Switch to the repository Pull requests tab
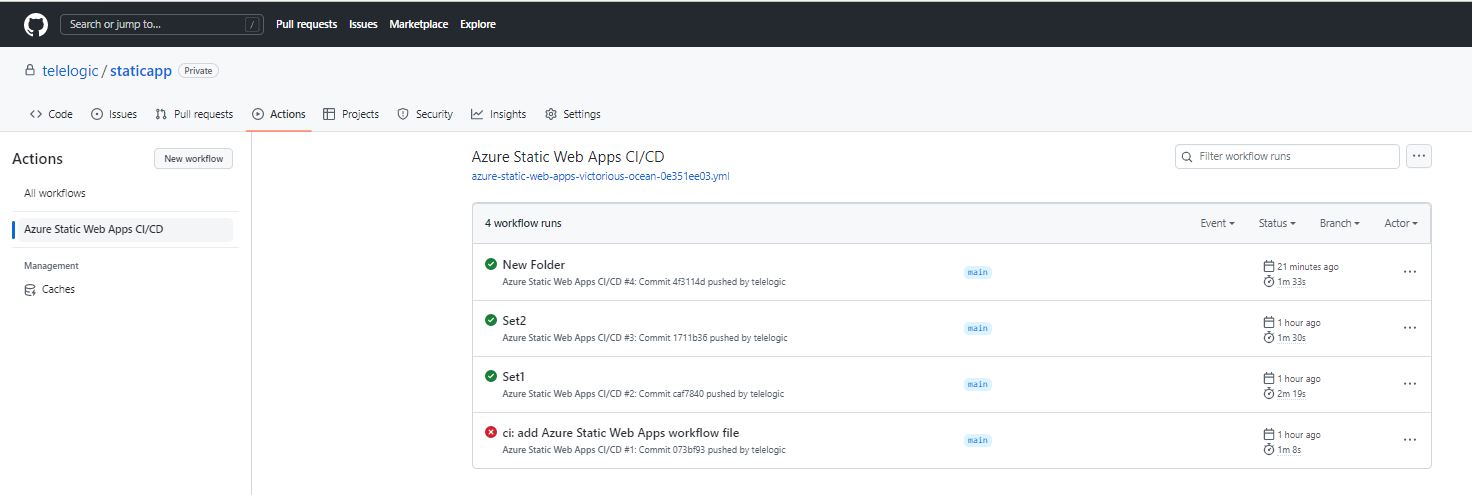The image size is (1472, 495). pos(194,114)
